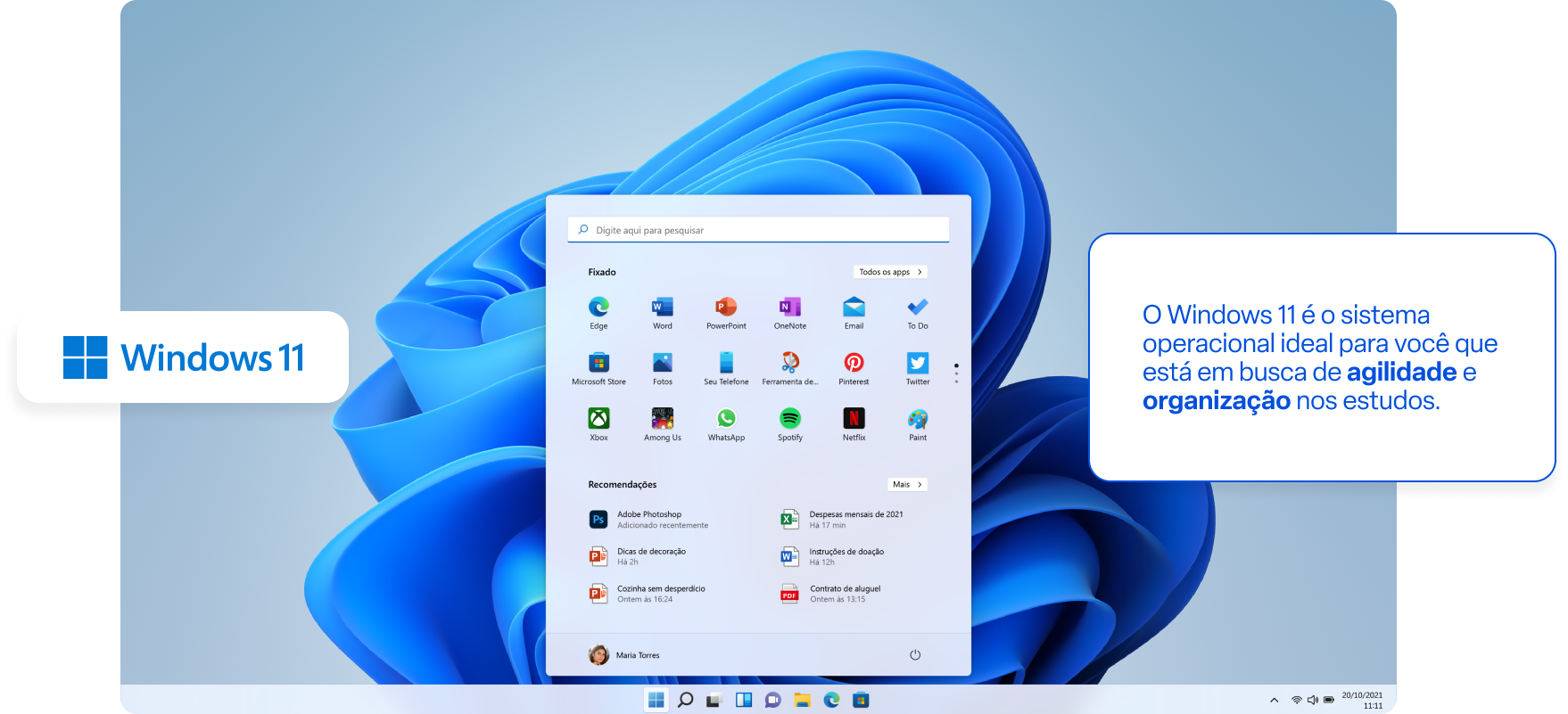1568x714 pixels.
Task: Open WhatsApp
Action: coord(726,424)
